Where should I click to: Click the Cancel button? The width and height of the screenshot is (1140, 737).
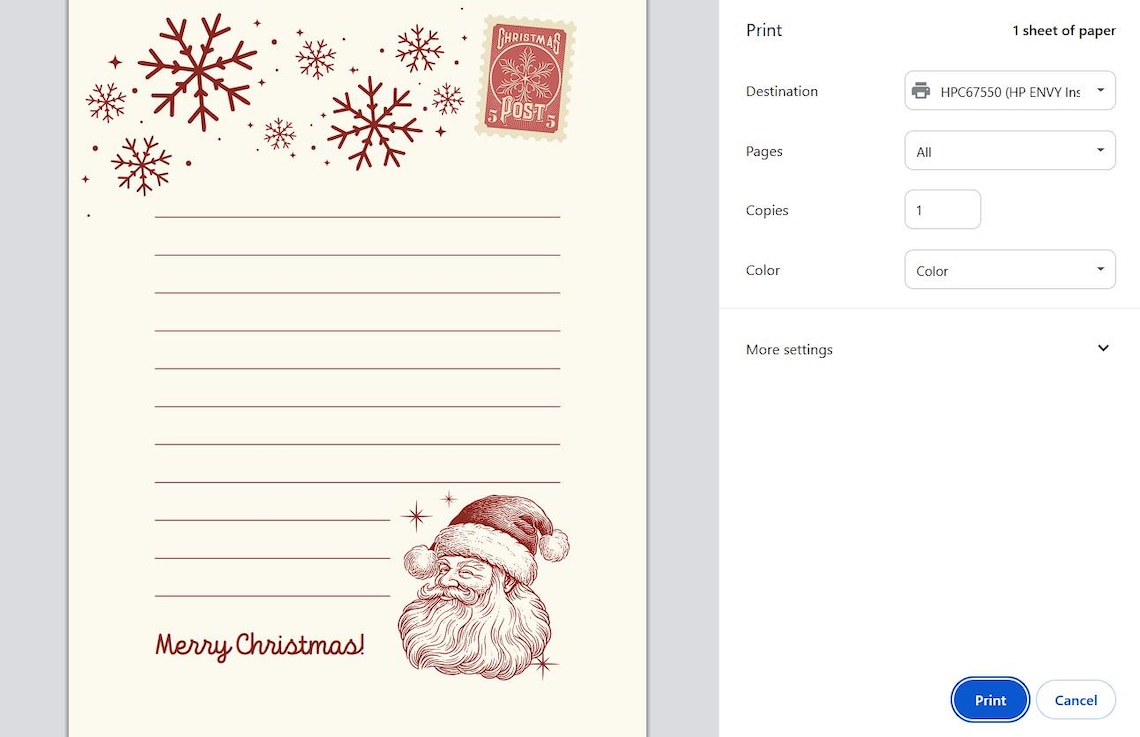coord(1075,700)
